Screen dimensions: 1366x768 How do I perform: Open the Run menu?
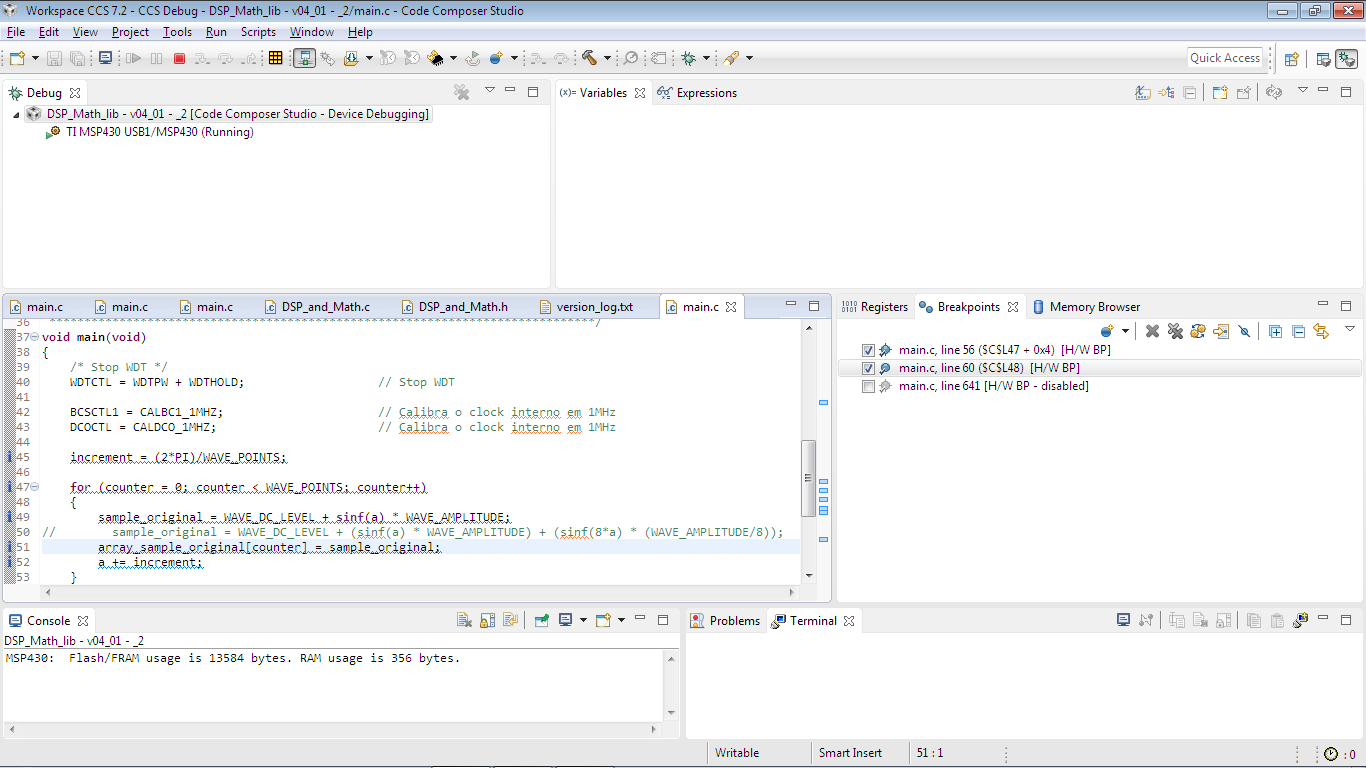pos(216,32)
